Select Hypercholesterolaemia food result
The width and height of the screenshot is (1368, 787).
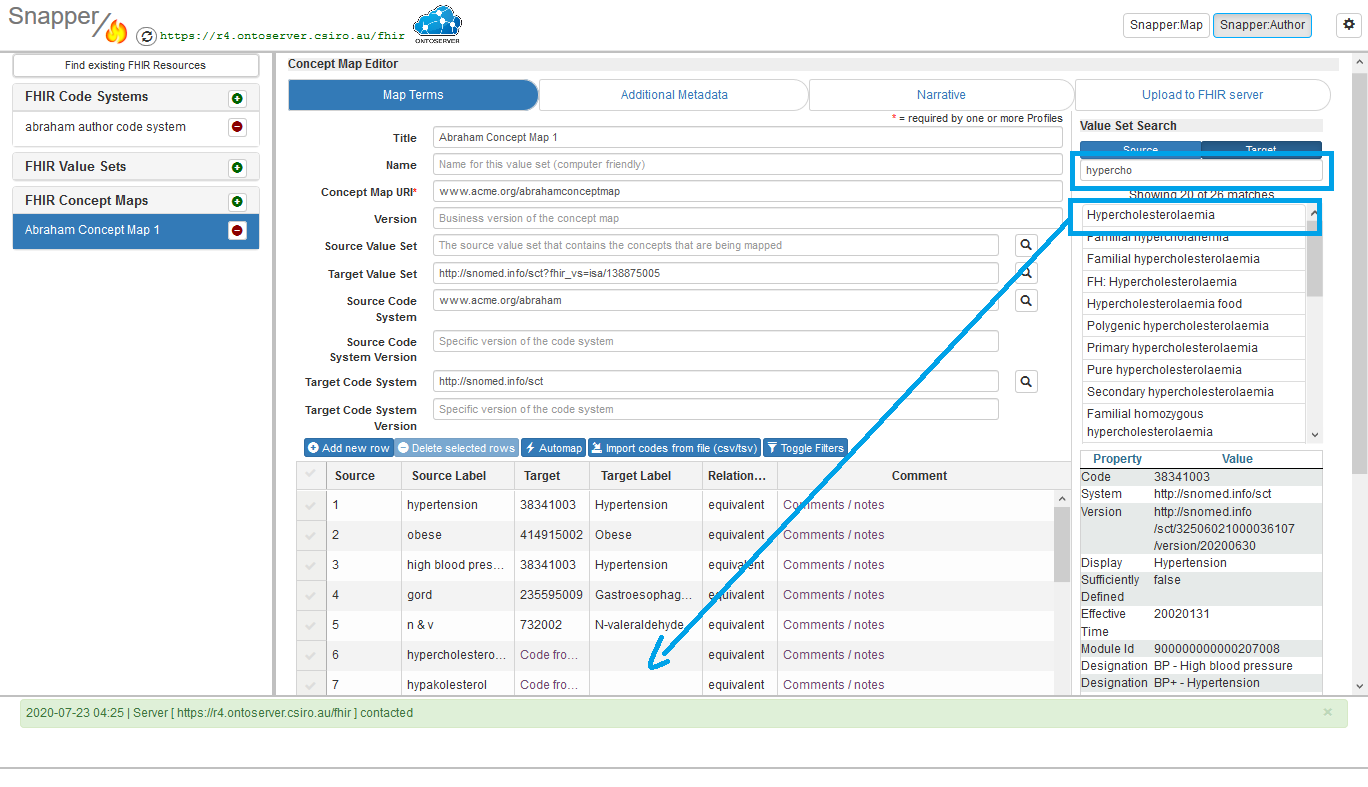click(x=1194, y=303)
